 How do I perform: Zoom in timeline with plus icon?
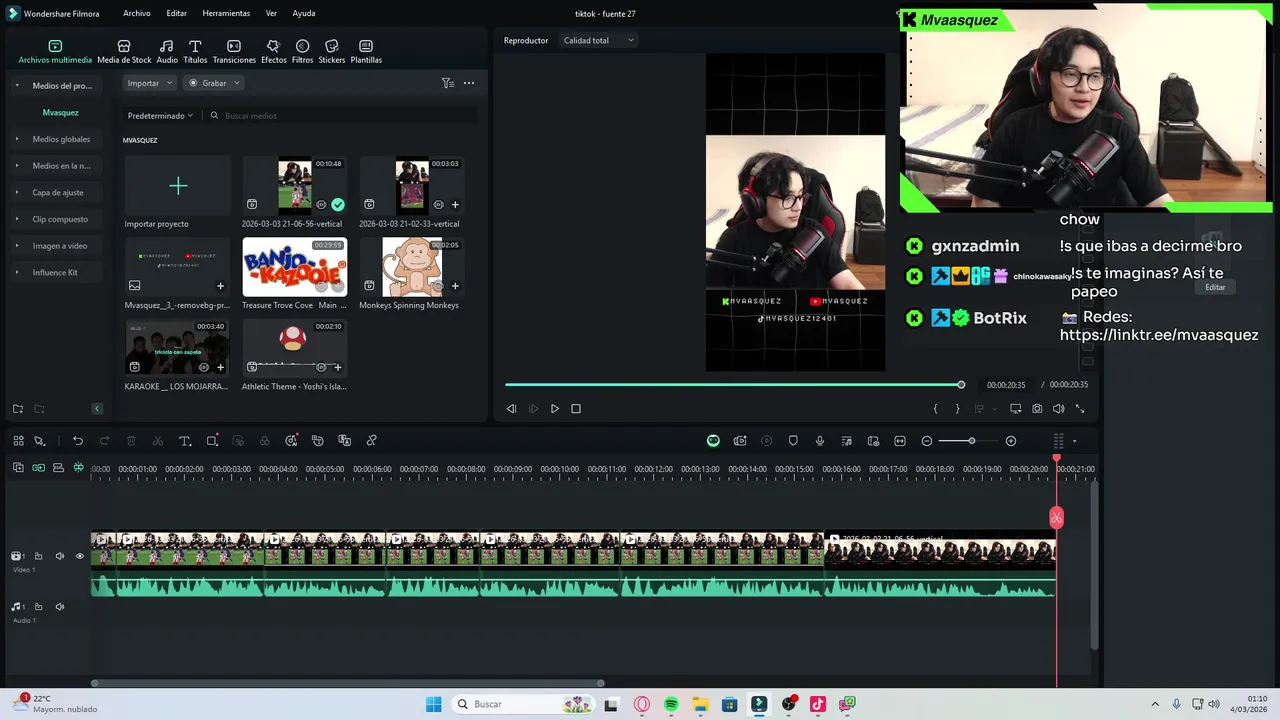(1011, 441)
